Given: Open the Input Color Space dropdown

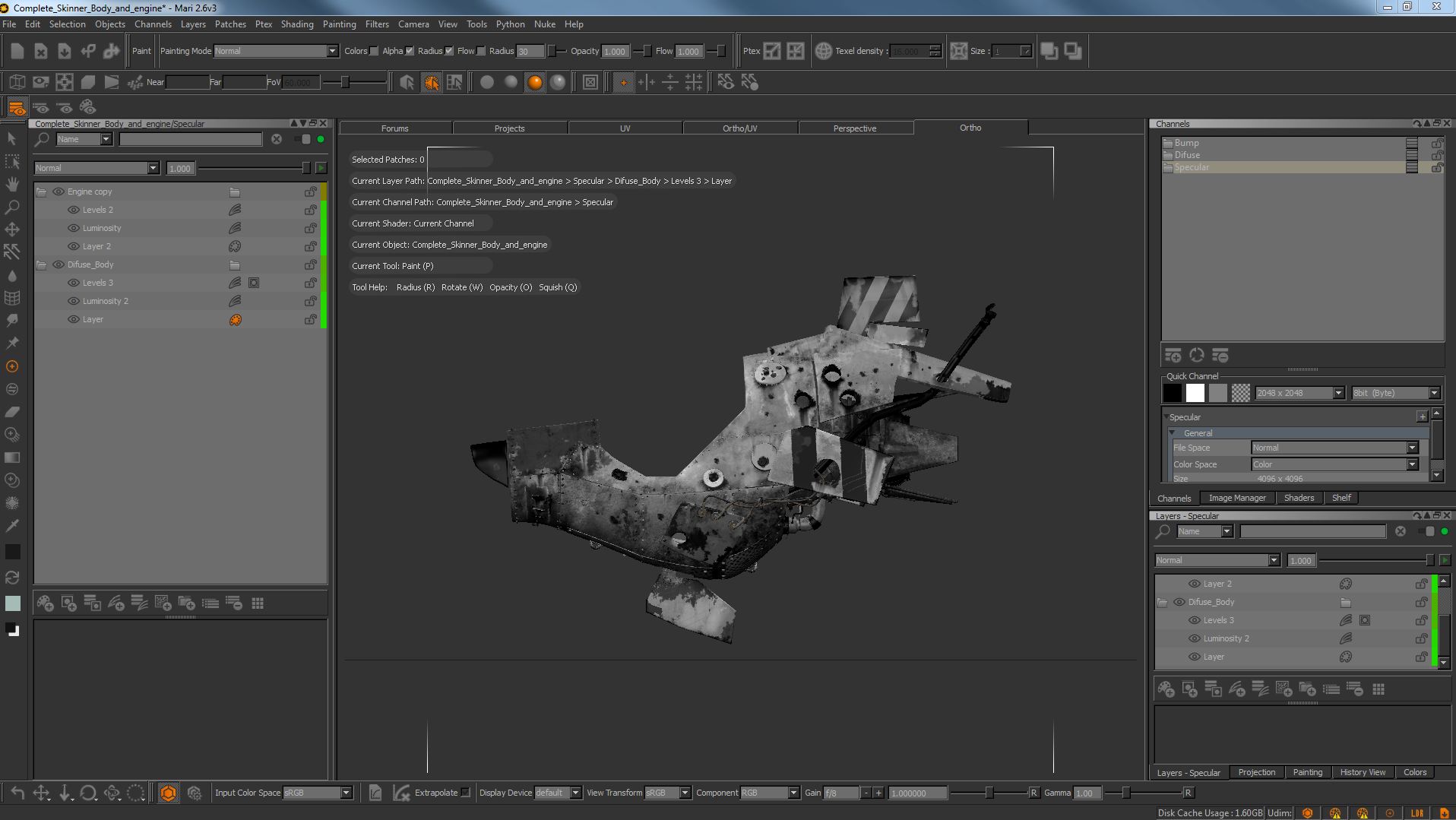Looking at the screenshot, I should click(x=318, y=793).
